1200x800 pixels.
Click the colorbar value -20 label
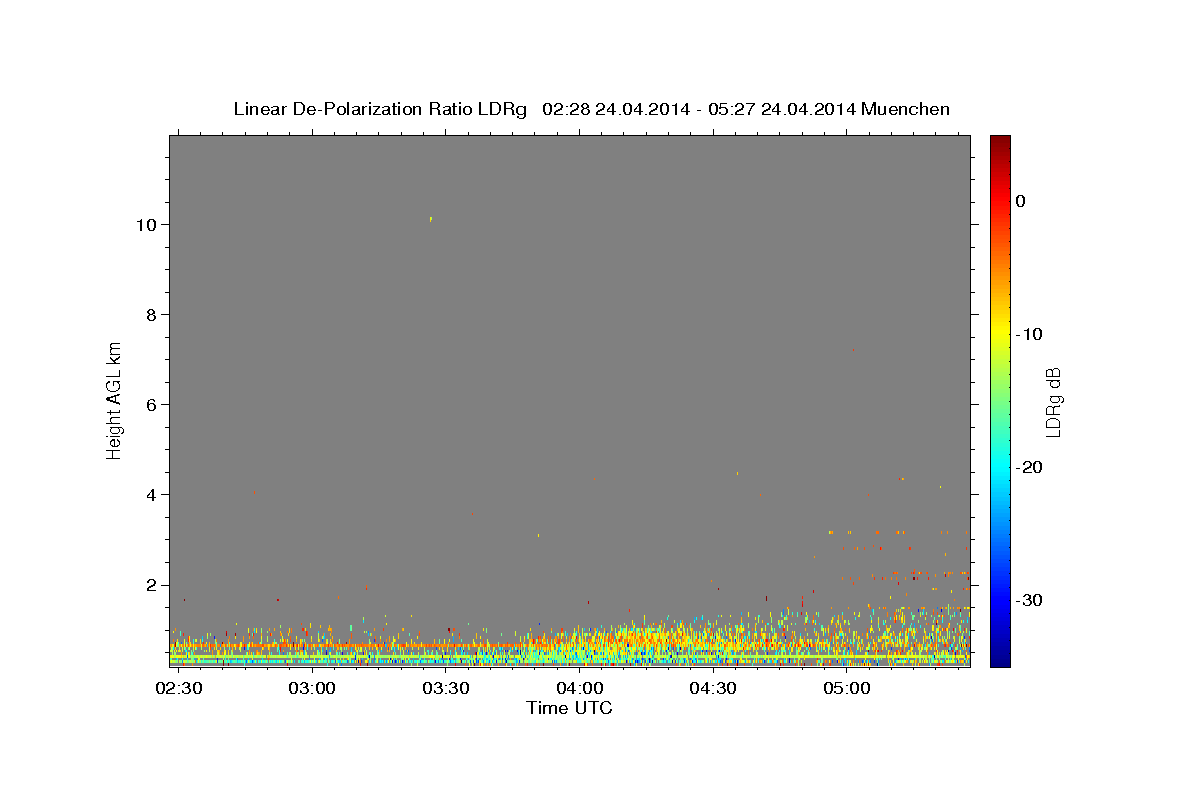pos(1029,467)
